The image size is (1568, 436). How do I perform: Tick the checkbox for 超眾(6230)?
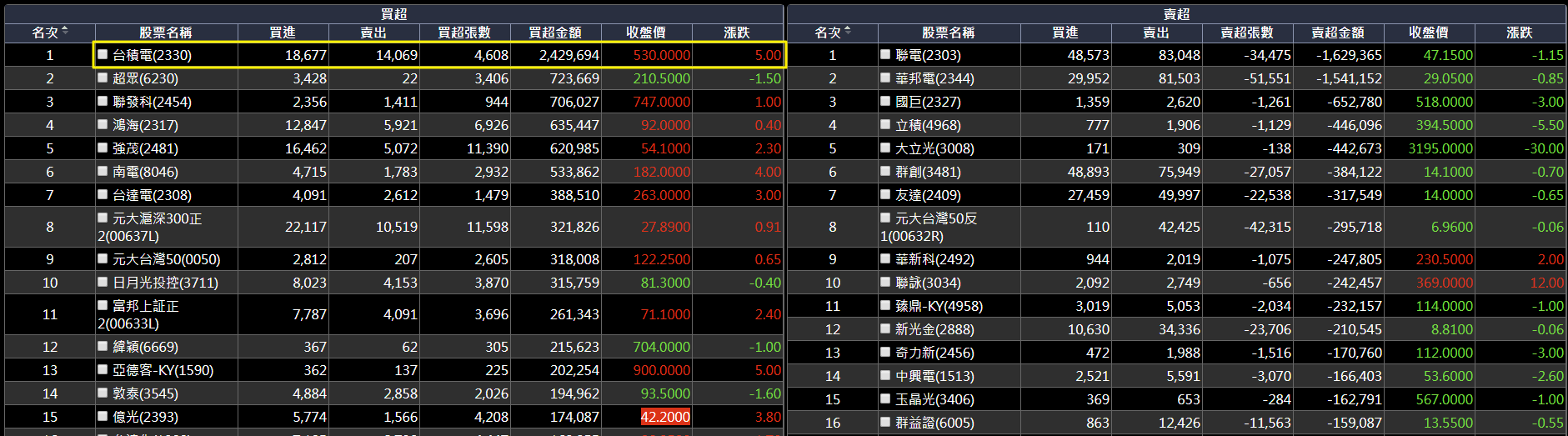coord(103,78)
